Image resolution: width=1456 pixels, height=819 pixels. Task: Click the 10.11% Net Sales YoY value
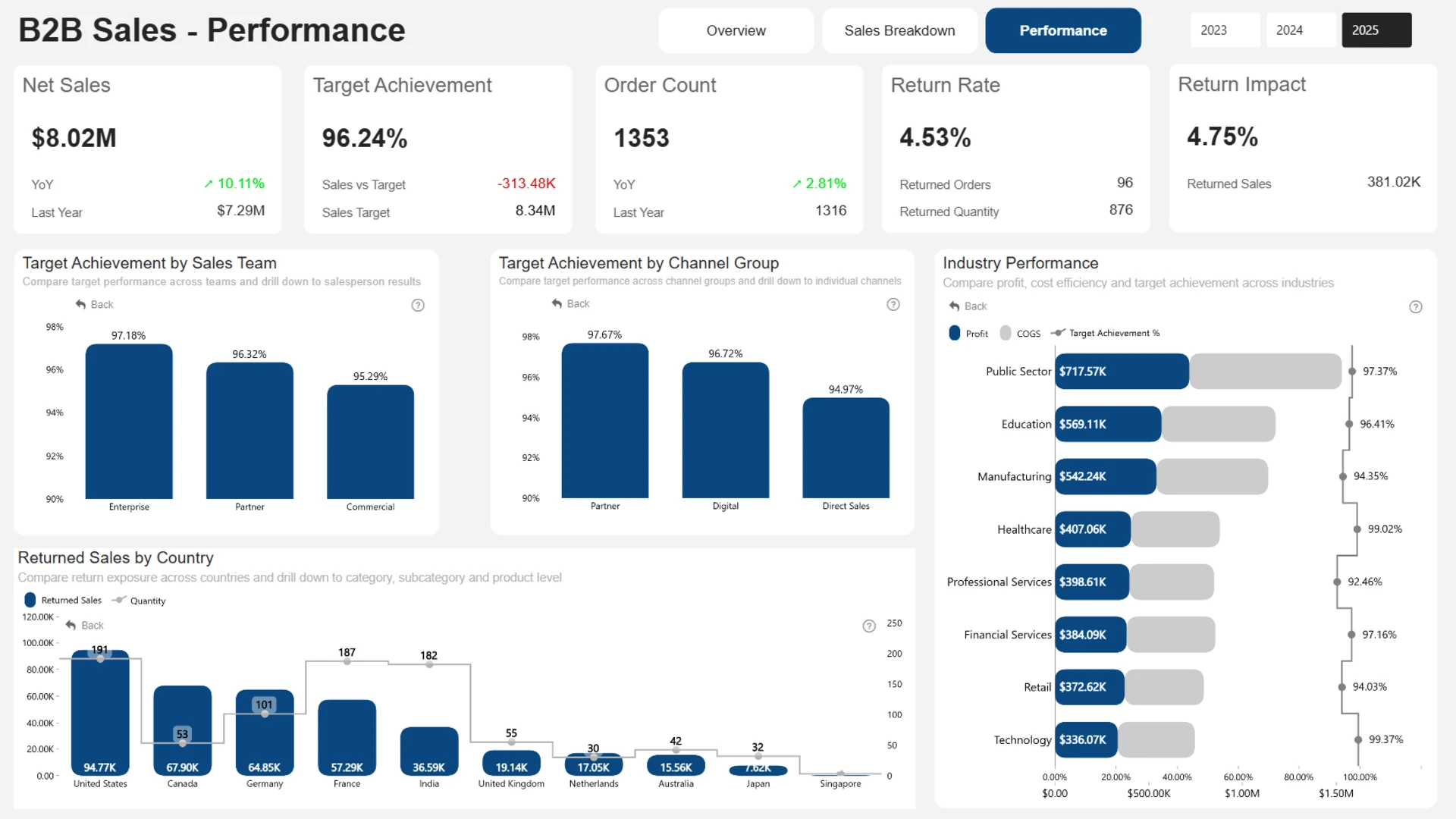(234, 184)
